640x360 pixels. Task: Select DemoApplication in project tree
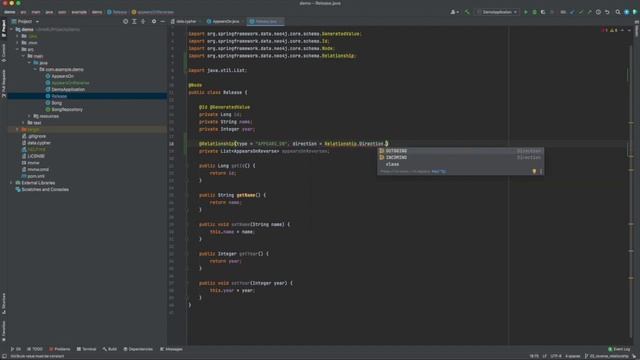click(x=68, y=89)
